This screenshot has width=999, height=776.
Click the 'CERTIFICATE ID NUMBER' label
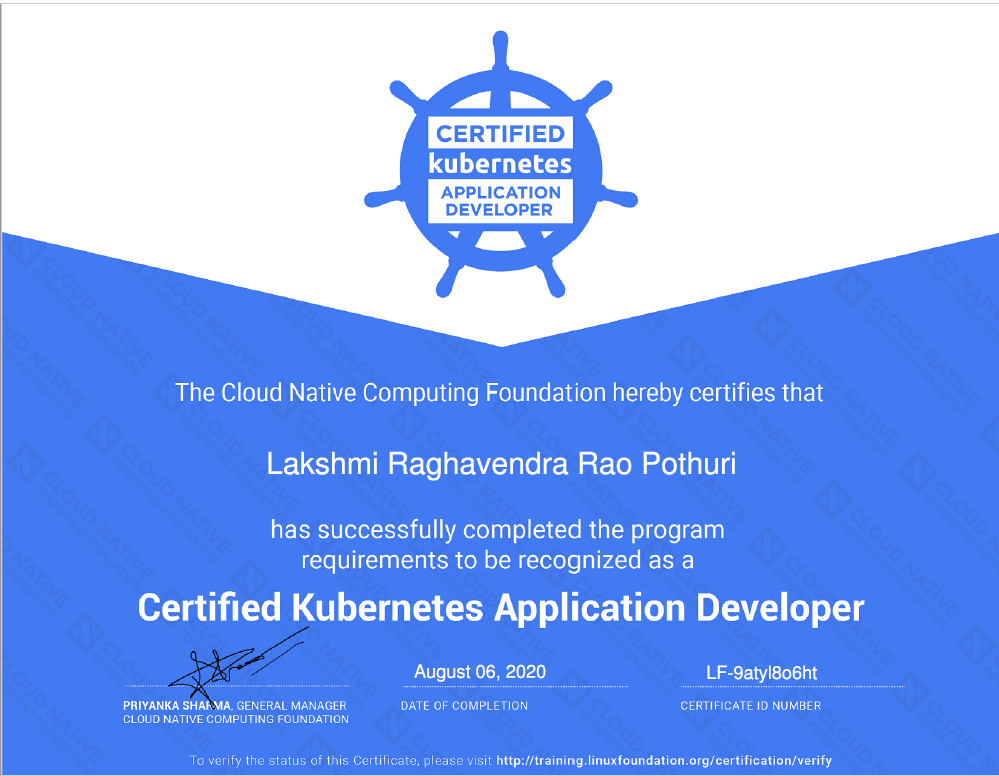751,705
